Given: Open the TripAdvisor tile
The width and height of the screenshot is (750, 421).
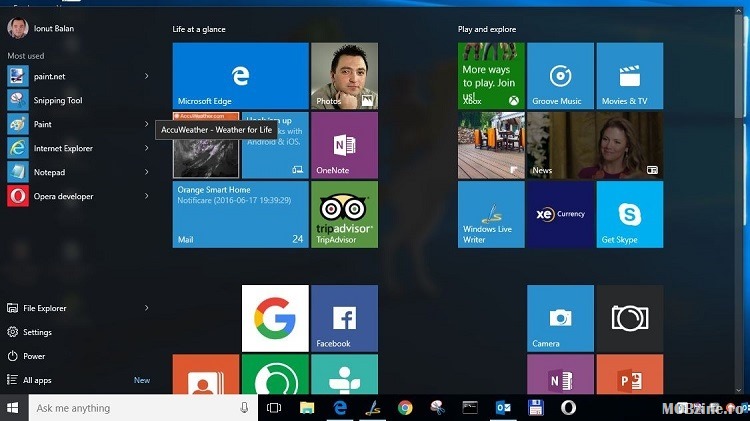Looking at the screenshot, I should [x=344, y=214].
